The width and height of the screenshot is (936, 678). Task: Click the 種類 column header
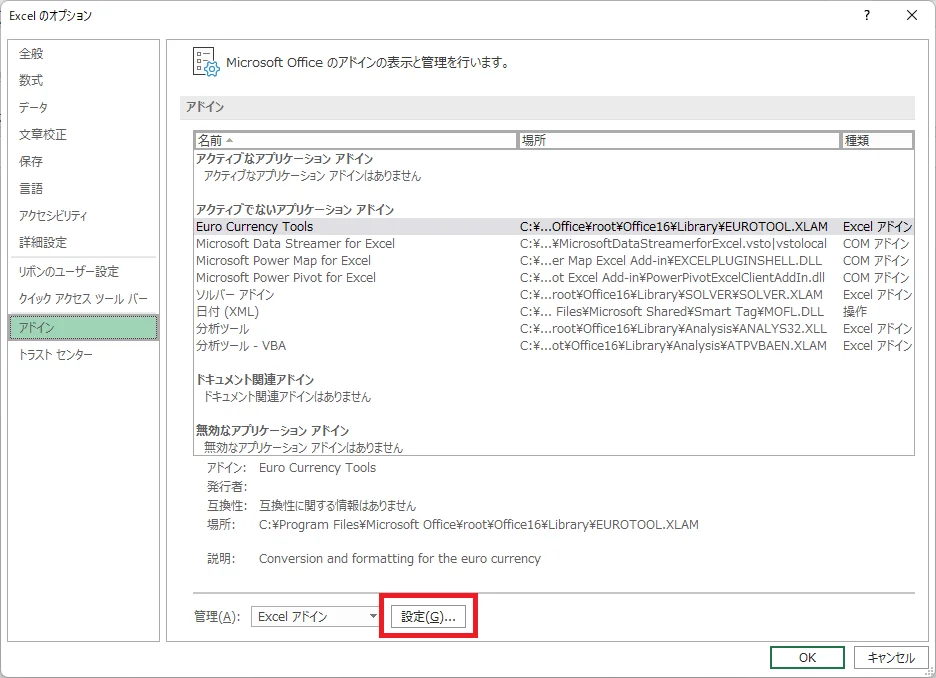pyautogui.click(x=876, y=141)
